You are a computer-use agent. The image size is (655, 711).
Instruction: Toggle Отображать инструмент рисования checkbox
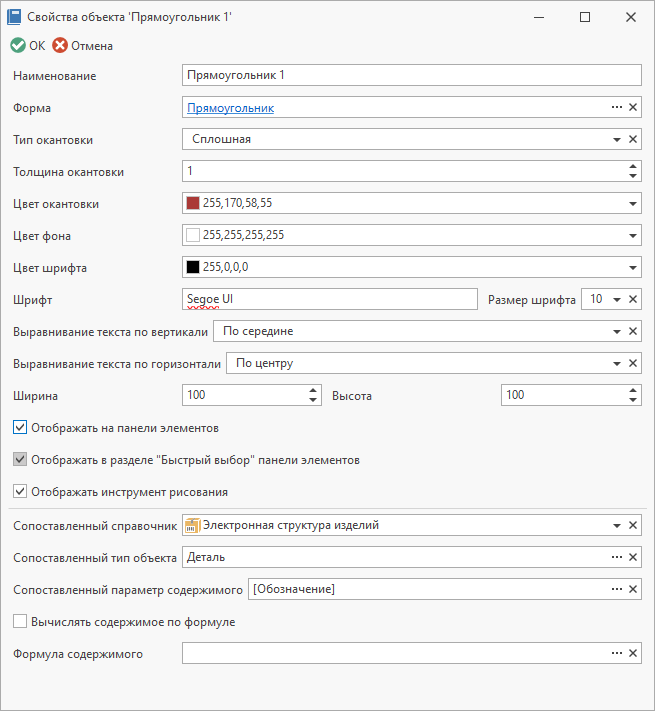(20, 492)
